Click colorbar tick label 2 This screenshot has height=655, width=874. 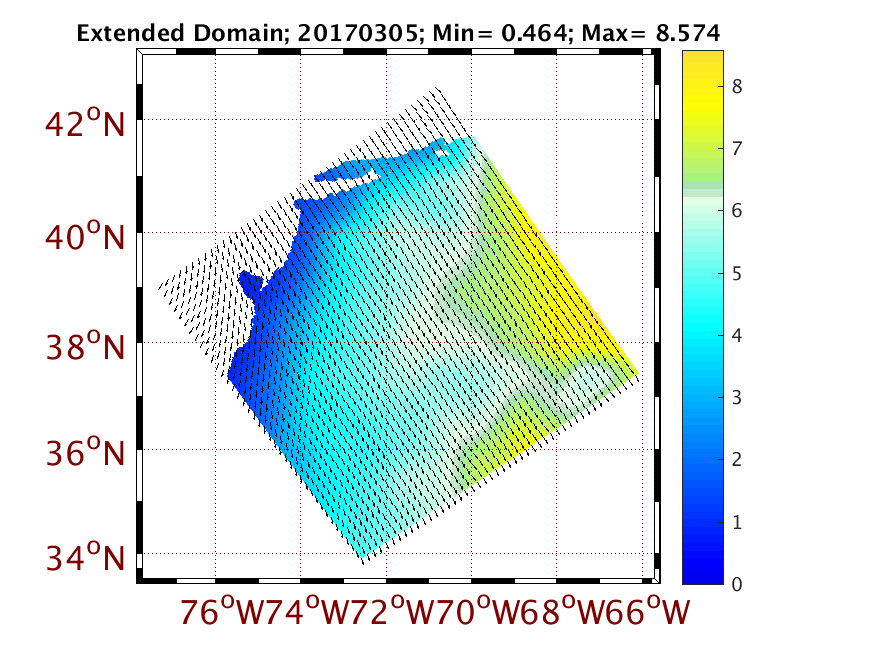coord(737,459)
